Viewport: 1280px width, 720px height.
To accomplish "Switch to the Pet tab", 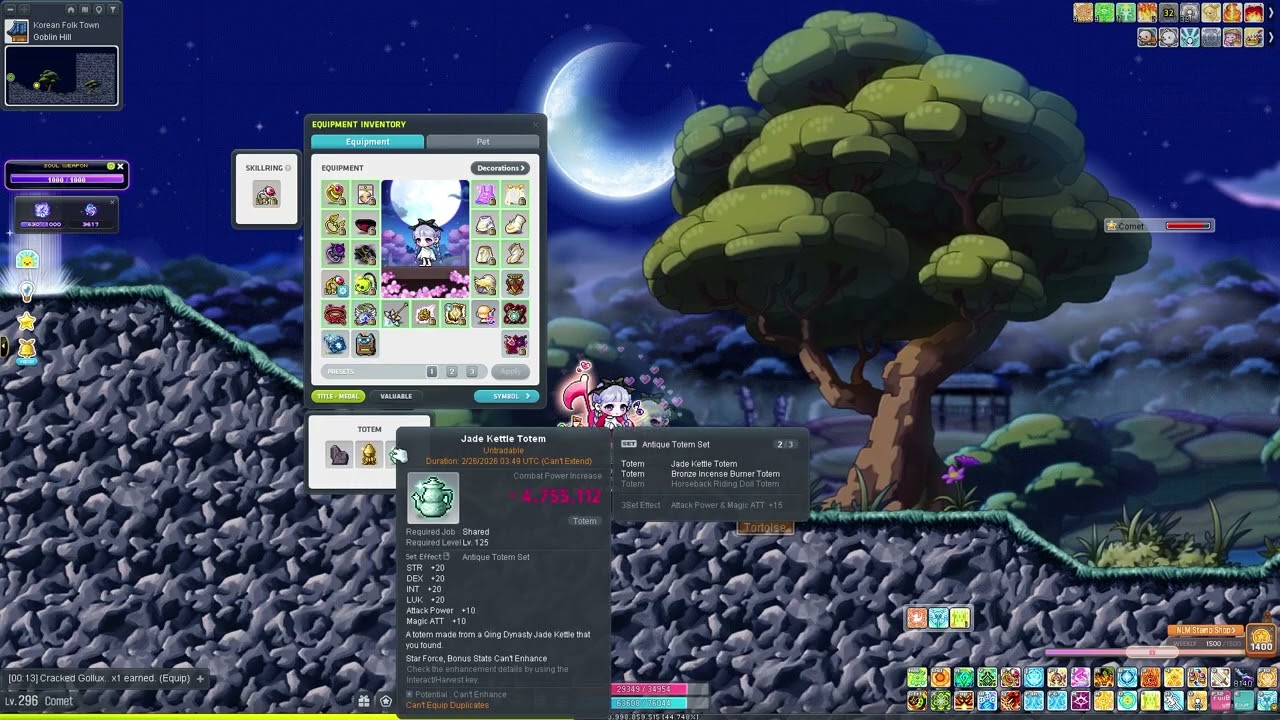I will (x=483, y=142).
